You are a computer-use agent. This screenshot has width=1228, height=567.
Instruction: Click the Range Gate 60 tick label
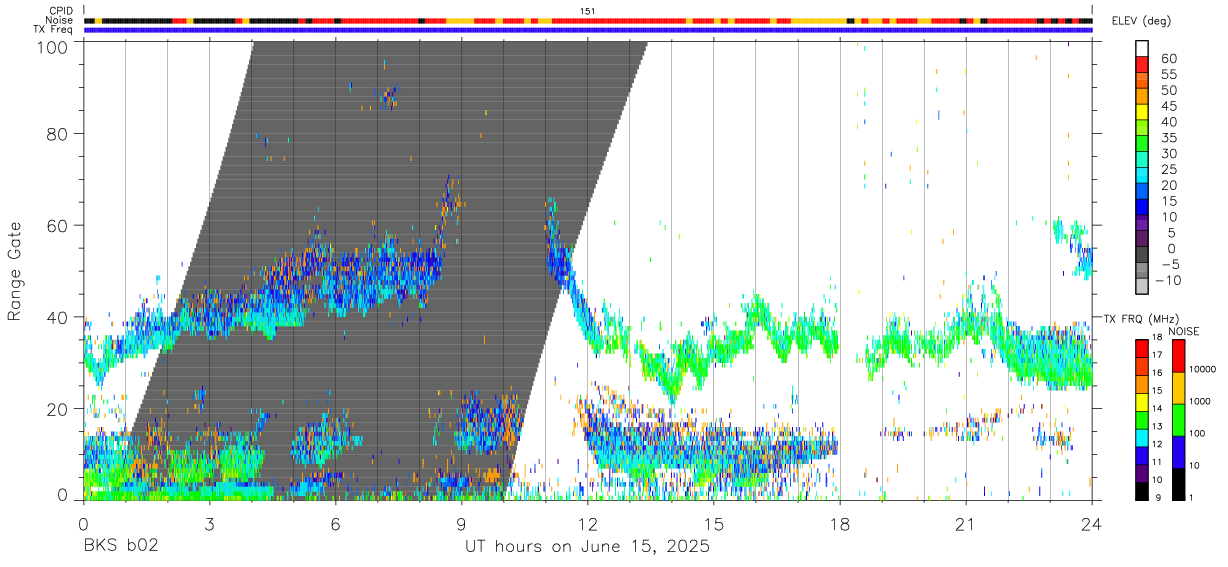coord(56,225)
